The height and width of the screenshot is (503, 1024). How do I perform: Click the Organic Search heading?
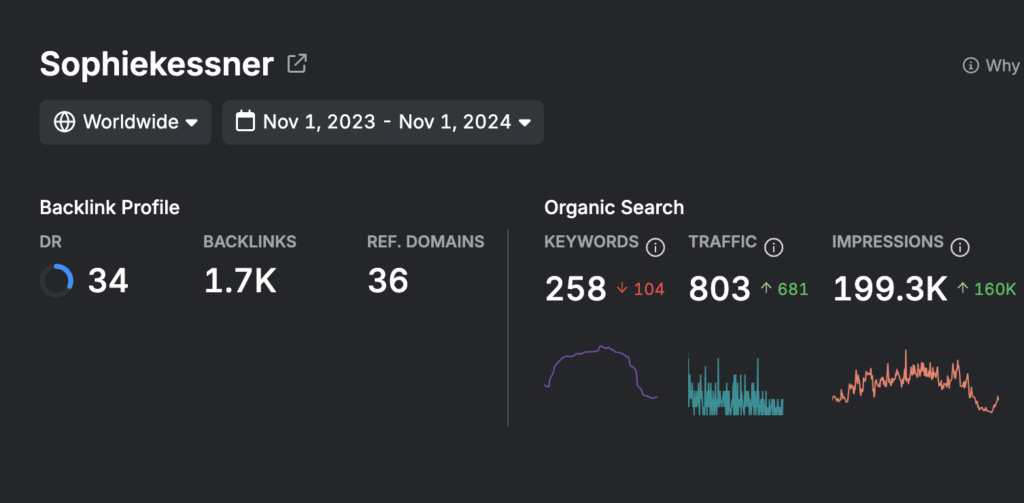tap(614, 208)
